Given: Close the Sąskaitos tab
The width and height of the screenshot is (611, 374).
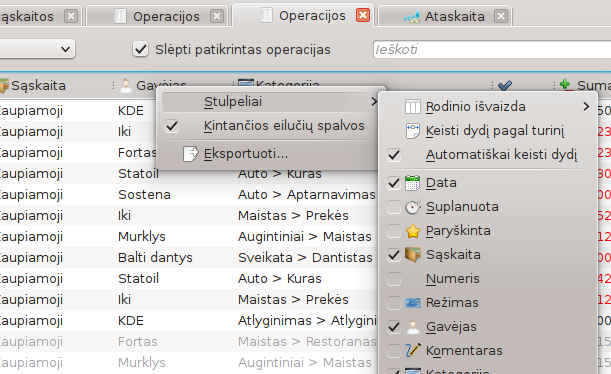Looking at the screenshot, I should (71, 16).
